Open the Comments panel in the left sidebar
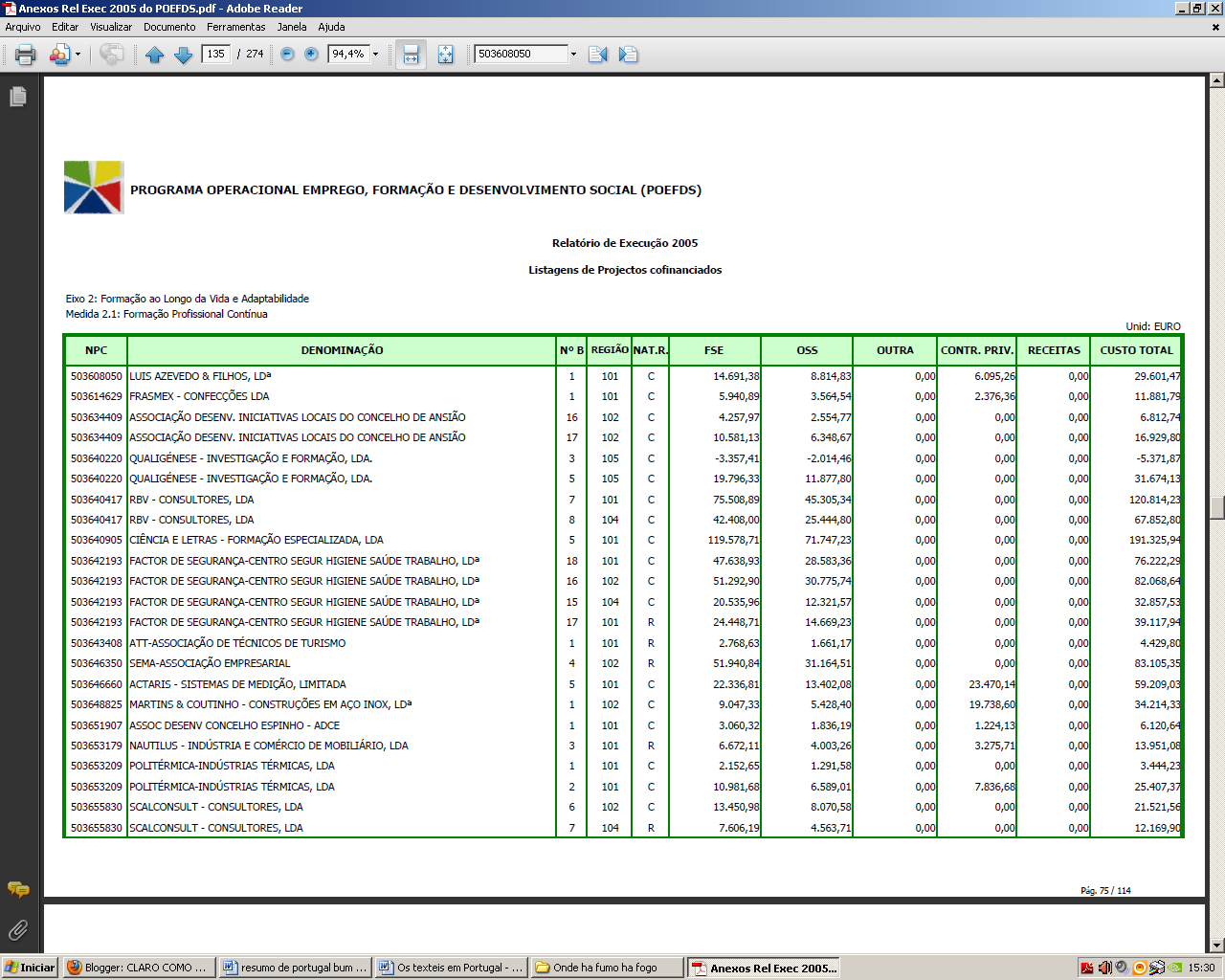 click(x=18, y=890)
